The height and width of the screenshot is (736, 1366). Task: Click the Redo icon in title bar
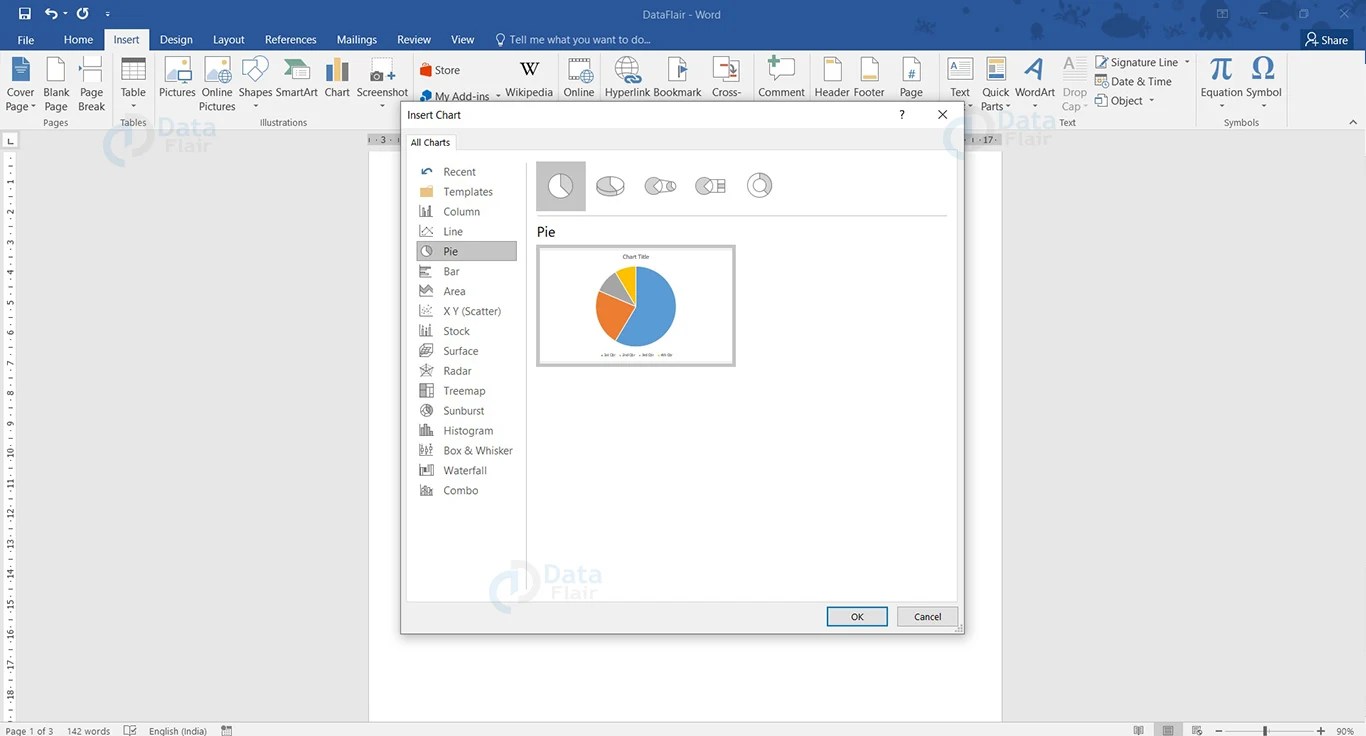tap(82, 14)
